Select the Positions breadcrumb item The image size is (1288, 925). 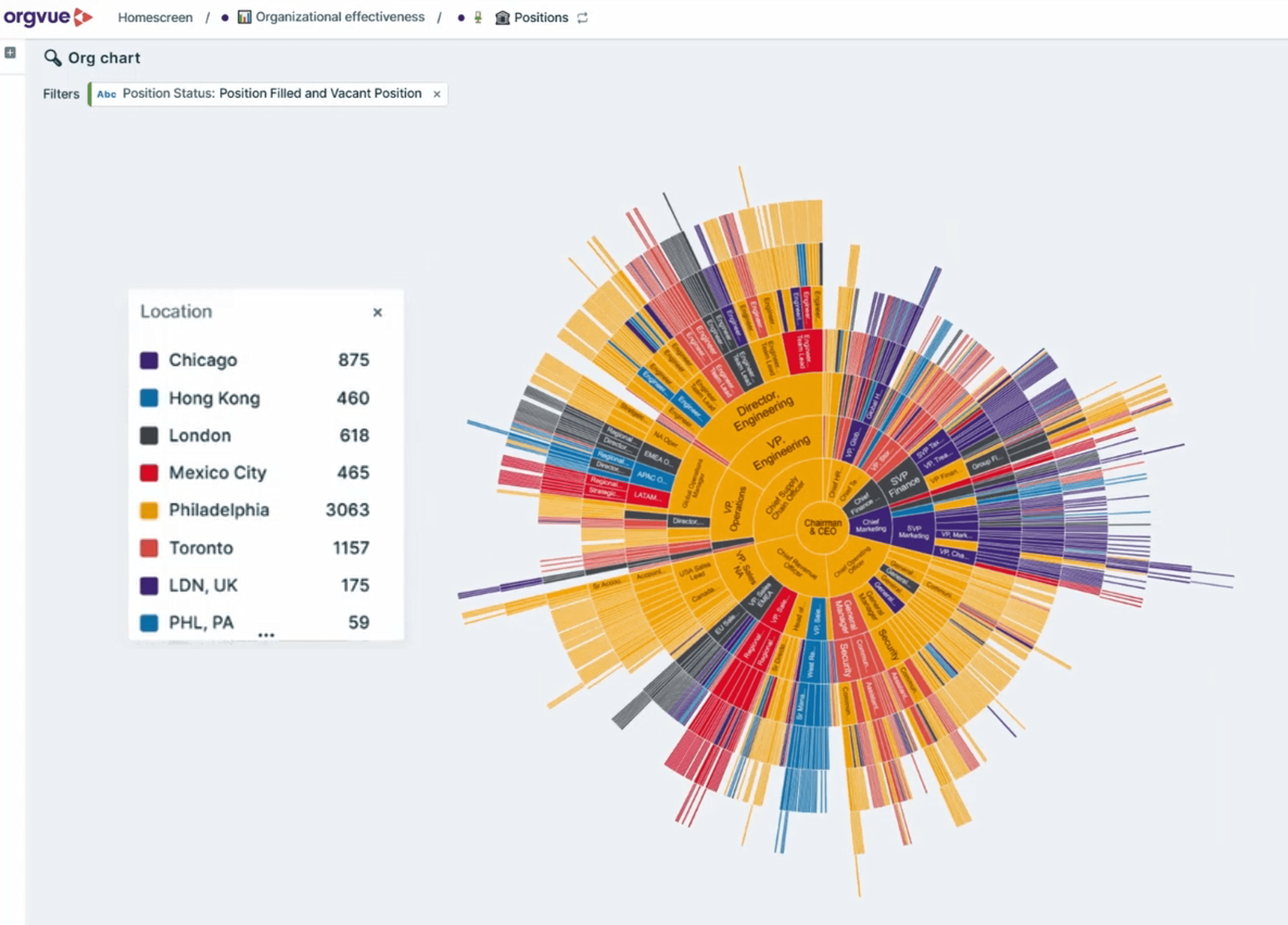coord(541,18)
